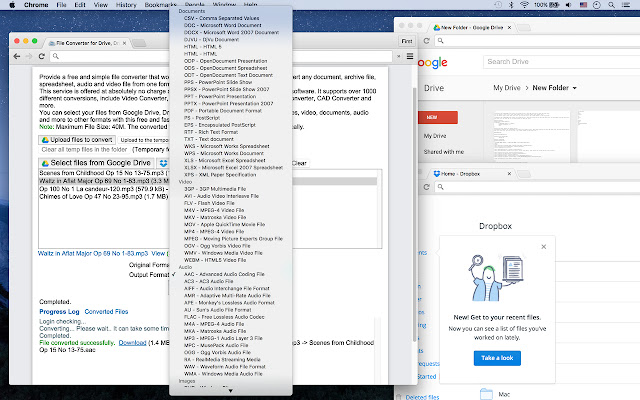Click the Bluetooth icon in menu bar
This screenshot has width=640, height=400.
(511, 5)
